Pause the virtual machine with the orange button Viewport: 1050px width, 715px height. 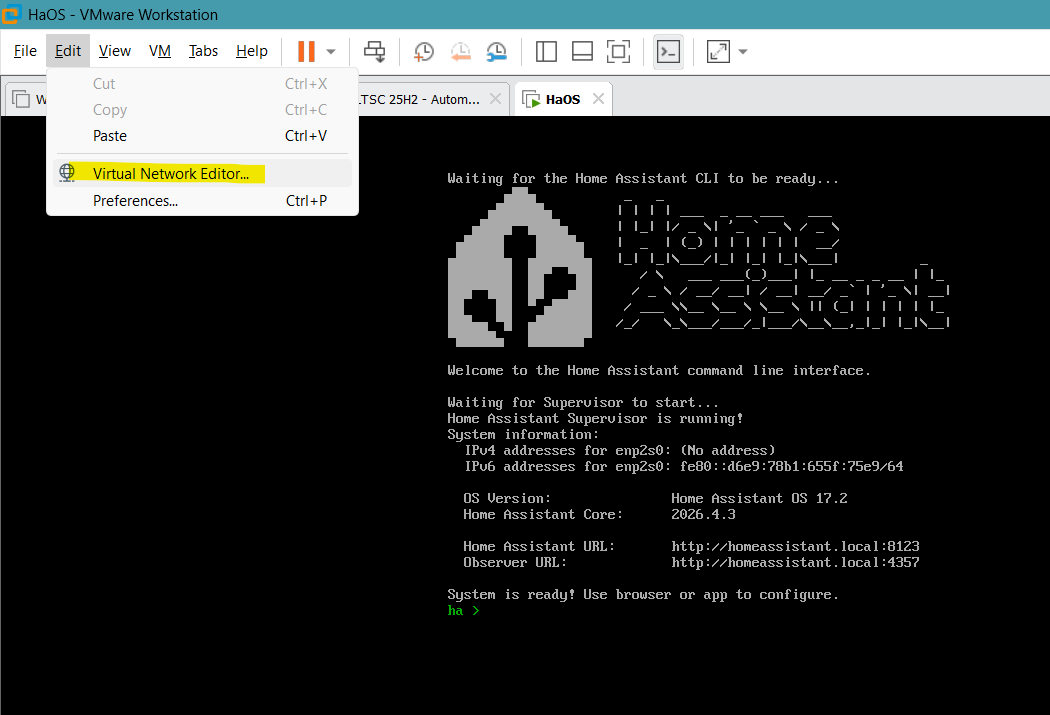pos(306,52)
